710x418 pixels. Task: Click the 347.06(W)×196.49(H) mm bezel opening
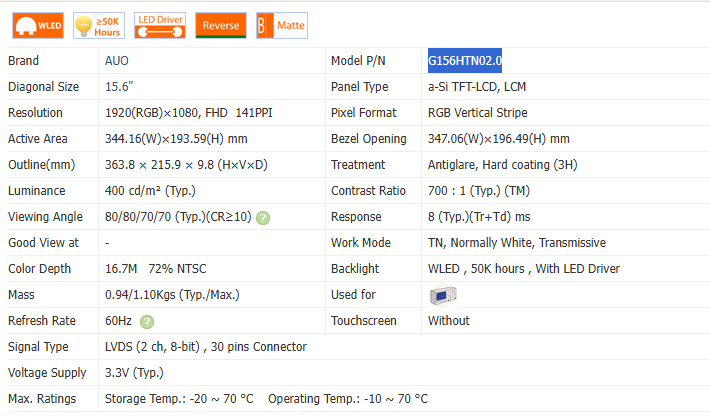(x=499, y=139)
